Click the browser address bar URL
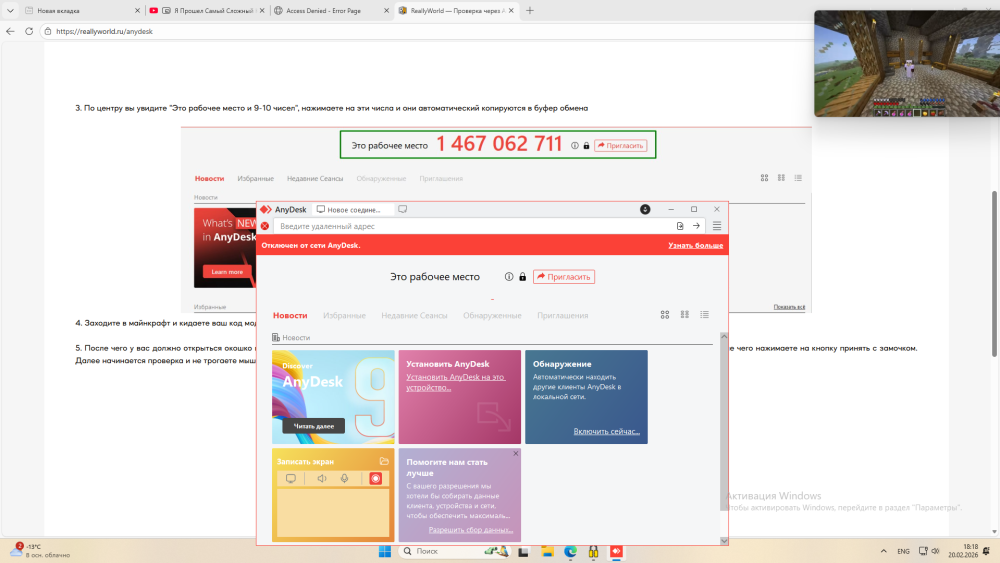Viewport: 1000px width, 563px height. pos(104,31)
